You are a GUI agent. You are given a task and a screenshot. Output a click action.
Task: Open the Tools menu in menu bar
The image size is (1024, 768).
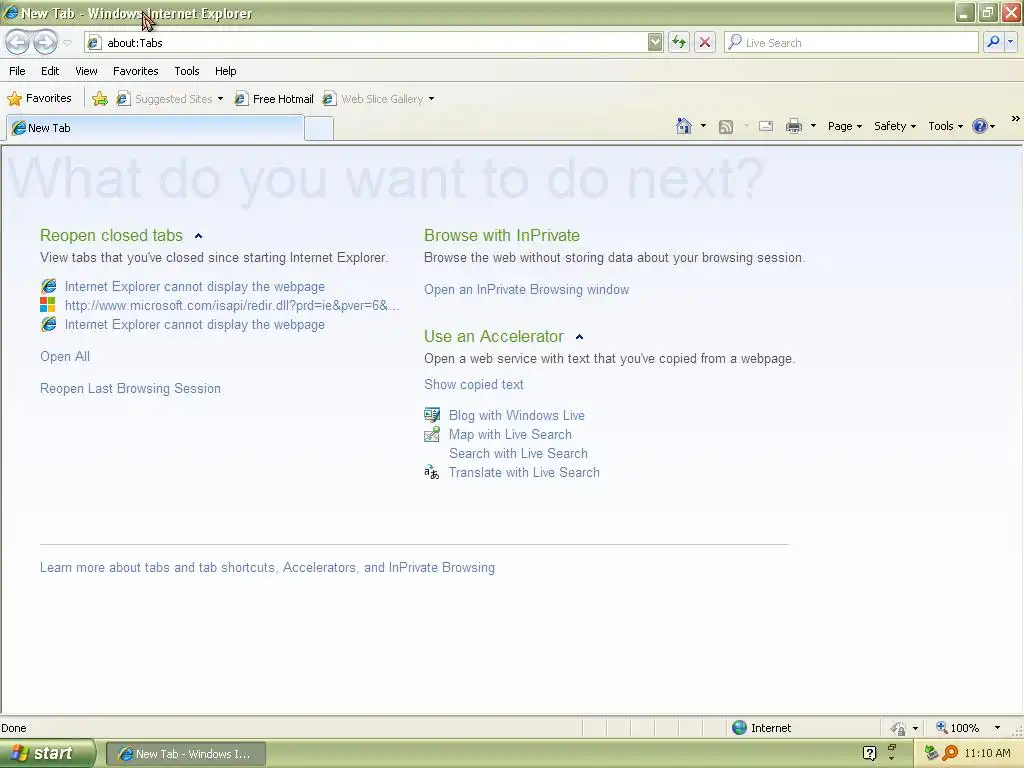tap(187, 71)
